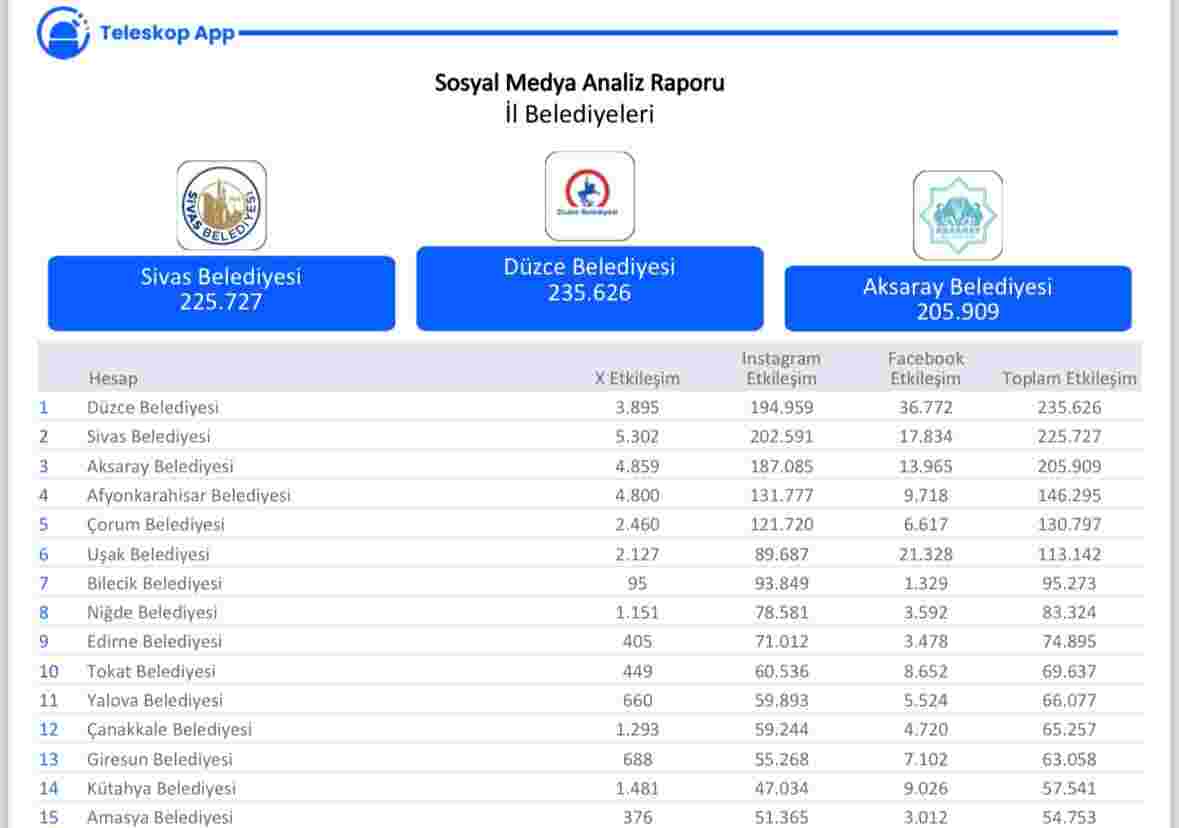
Task: Click the Sivas Belediyesi emblem
Action: pos(222,205)
